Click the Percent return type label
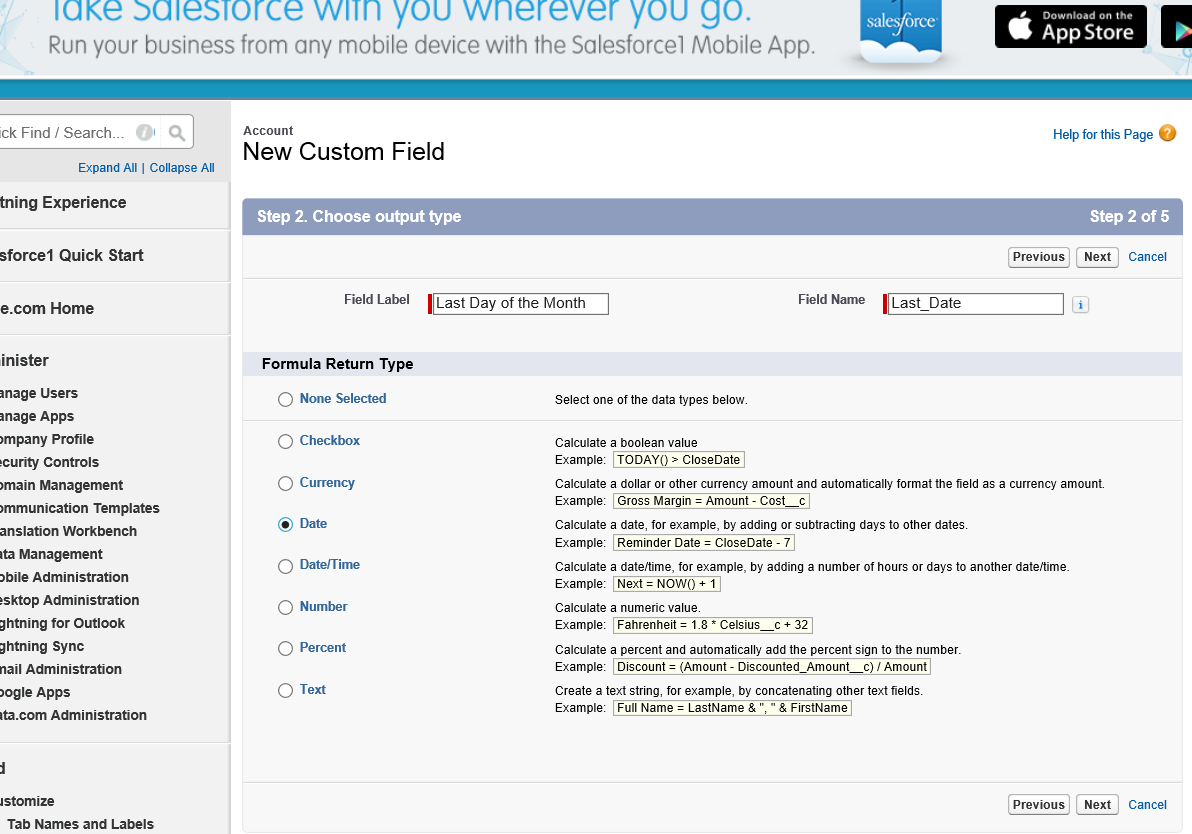The width and height of the screenshot is (1192, 834). tap(322, 647)
